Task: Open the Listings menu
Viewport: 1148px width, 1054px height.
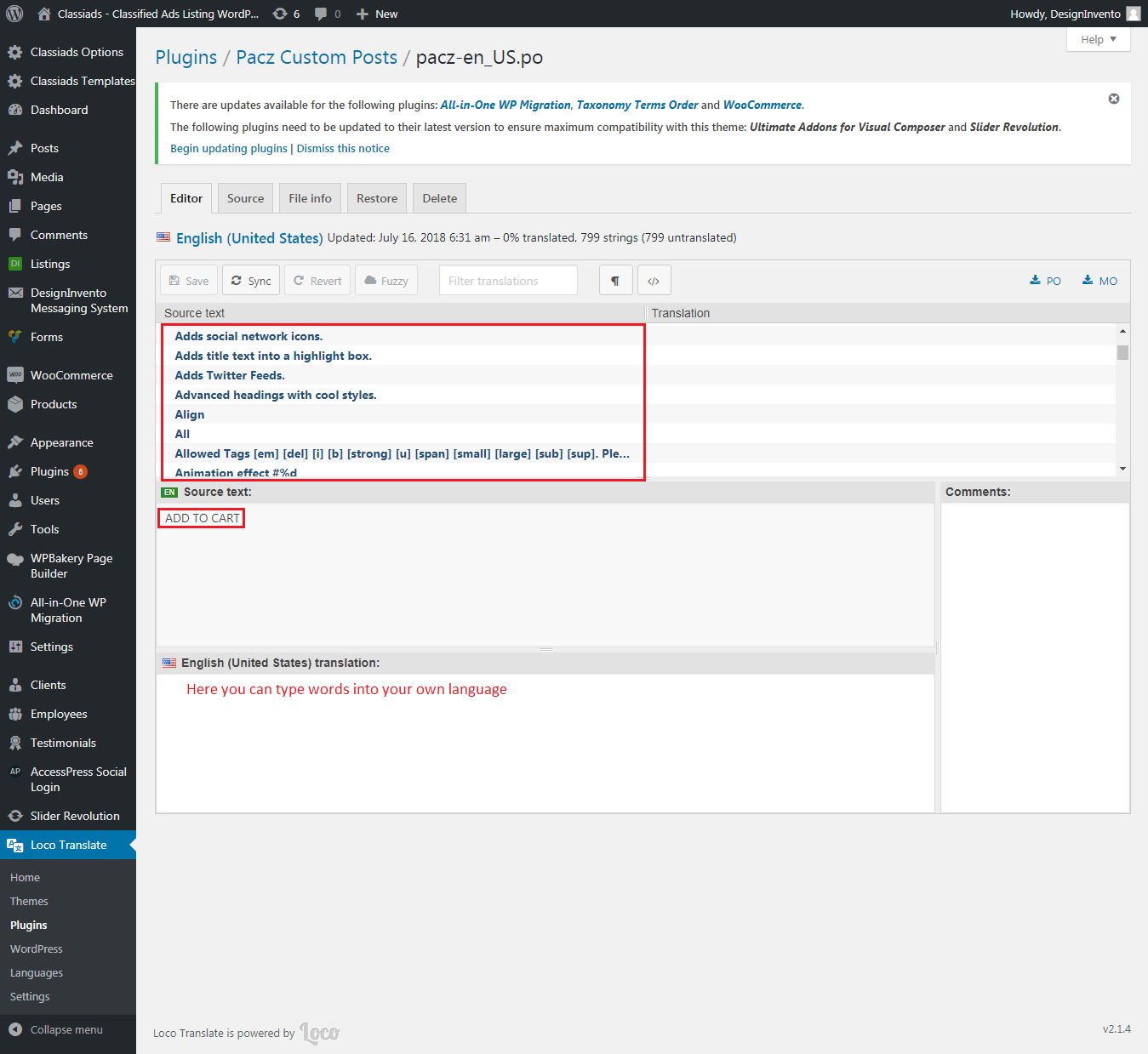Action: coord(68,264)
